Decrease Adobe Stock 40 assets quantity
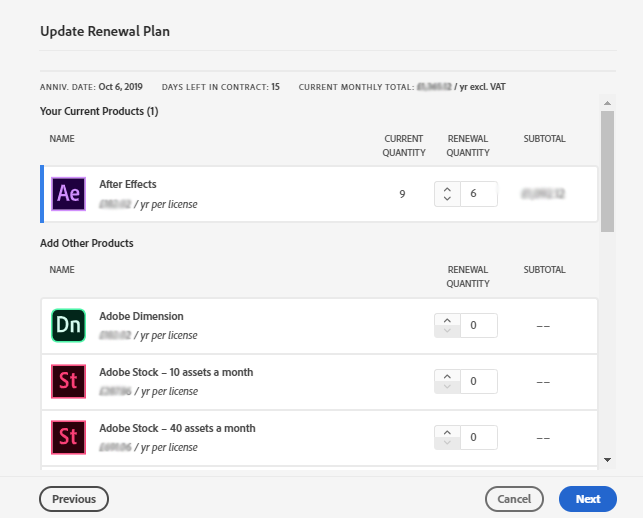The width and height of the screenshot is (643, 518). click(447, 443)
